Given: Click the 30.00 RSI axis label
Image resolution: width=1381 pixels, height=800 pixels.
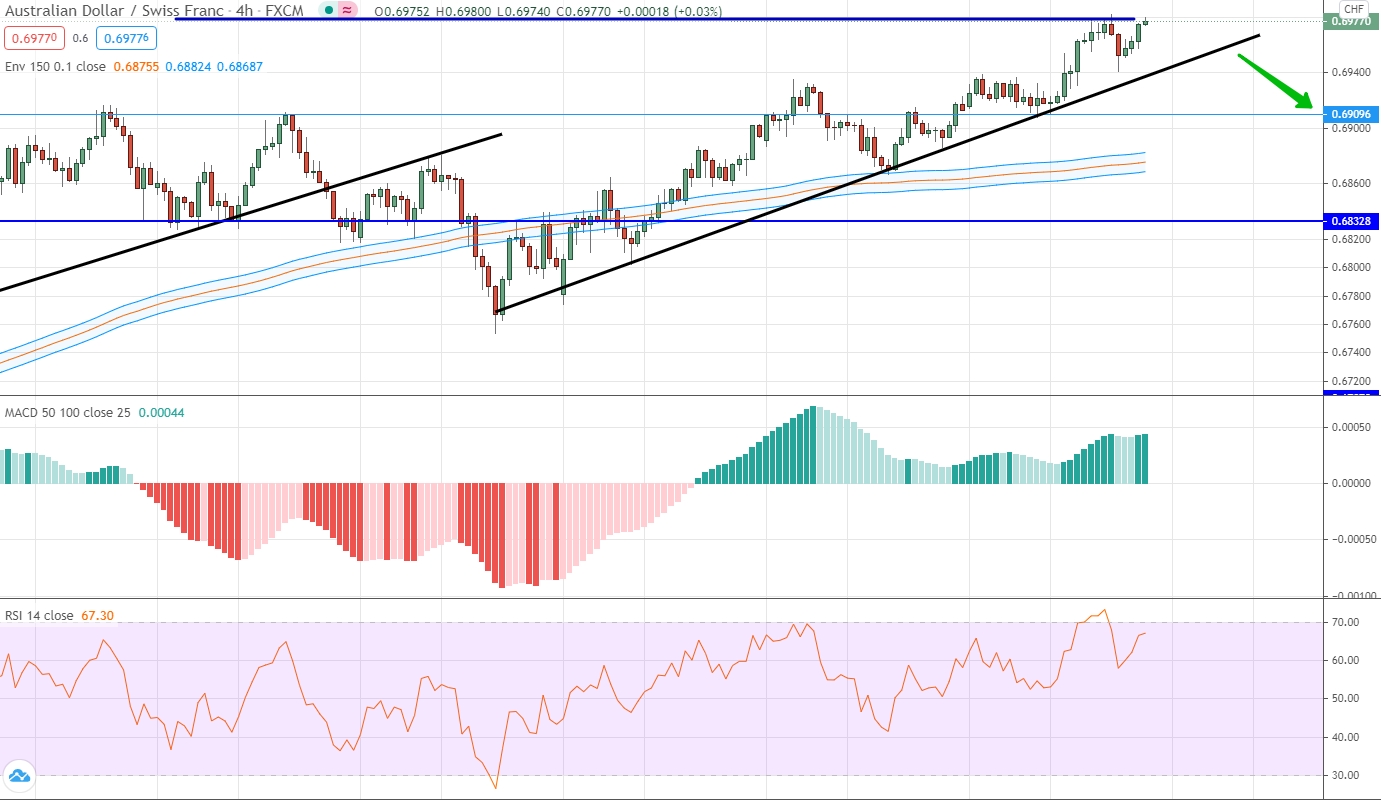Looking at the screenshot, I should [x=1345, y=775].
